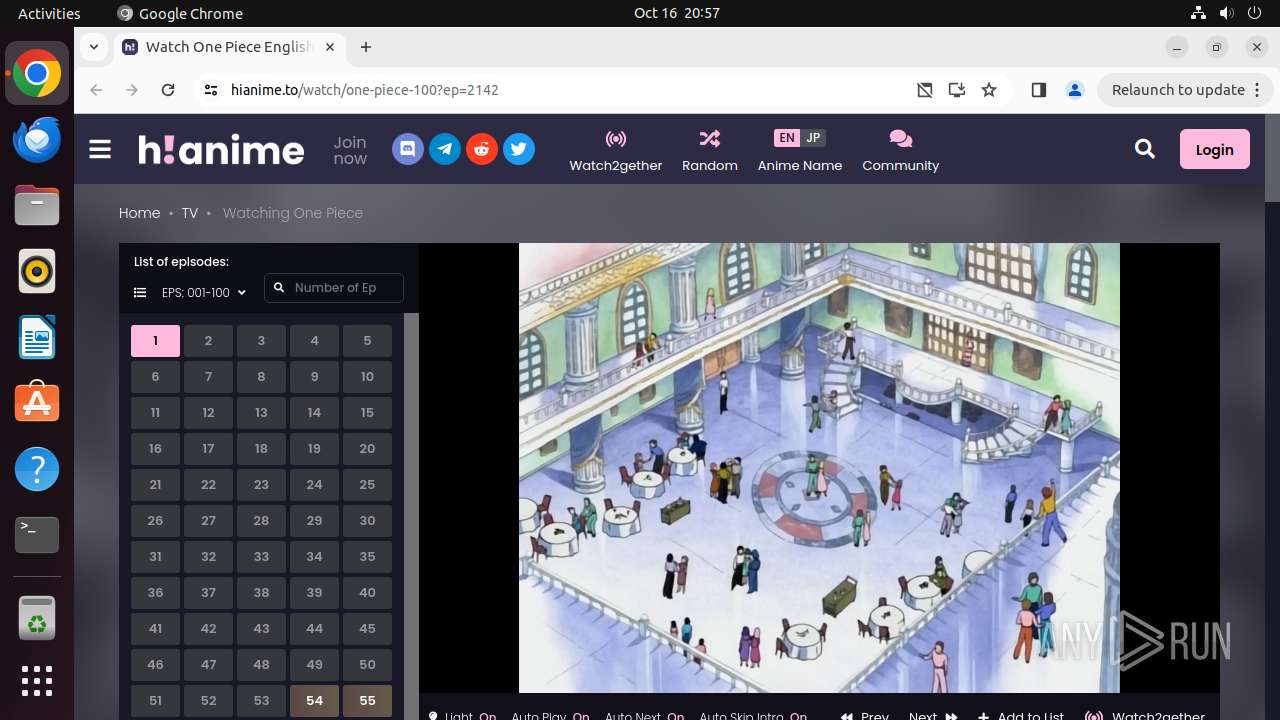Go to Home breadcrumb
The image size is (1280, 720).
coord(139,213)
